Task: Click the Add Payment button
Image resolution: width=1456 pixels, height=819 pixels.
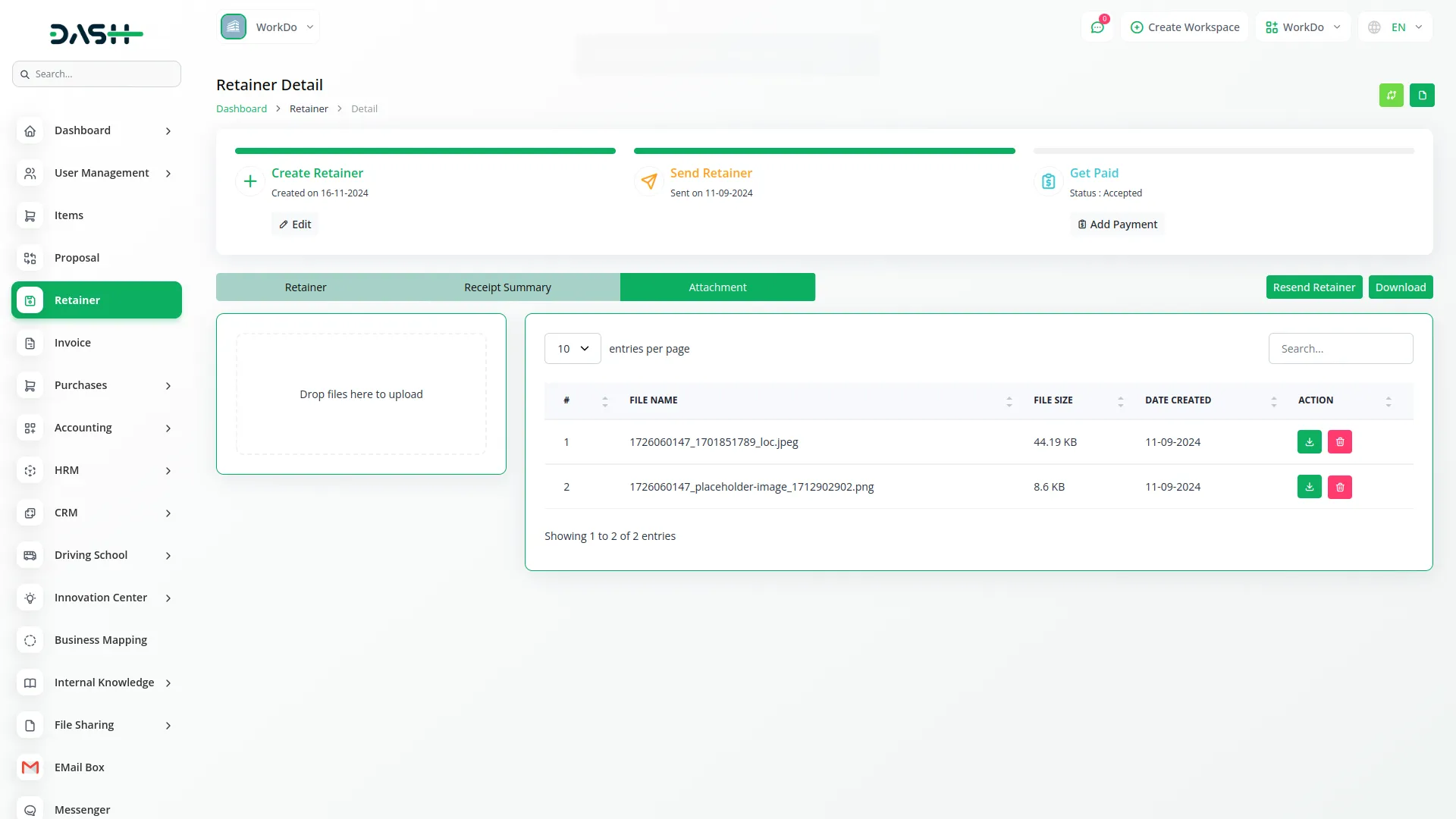Action: (1117, 224)
